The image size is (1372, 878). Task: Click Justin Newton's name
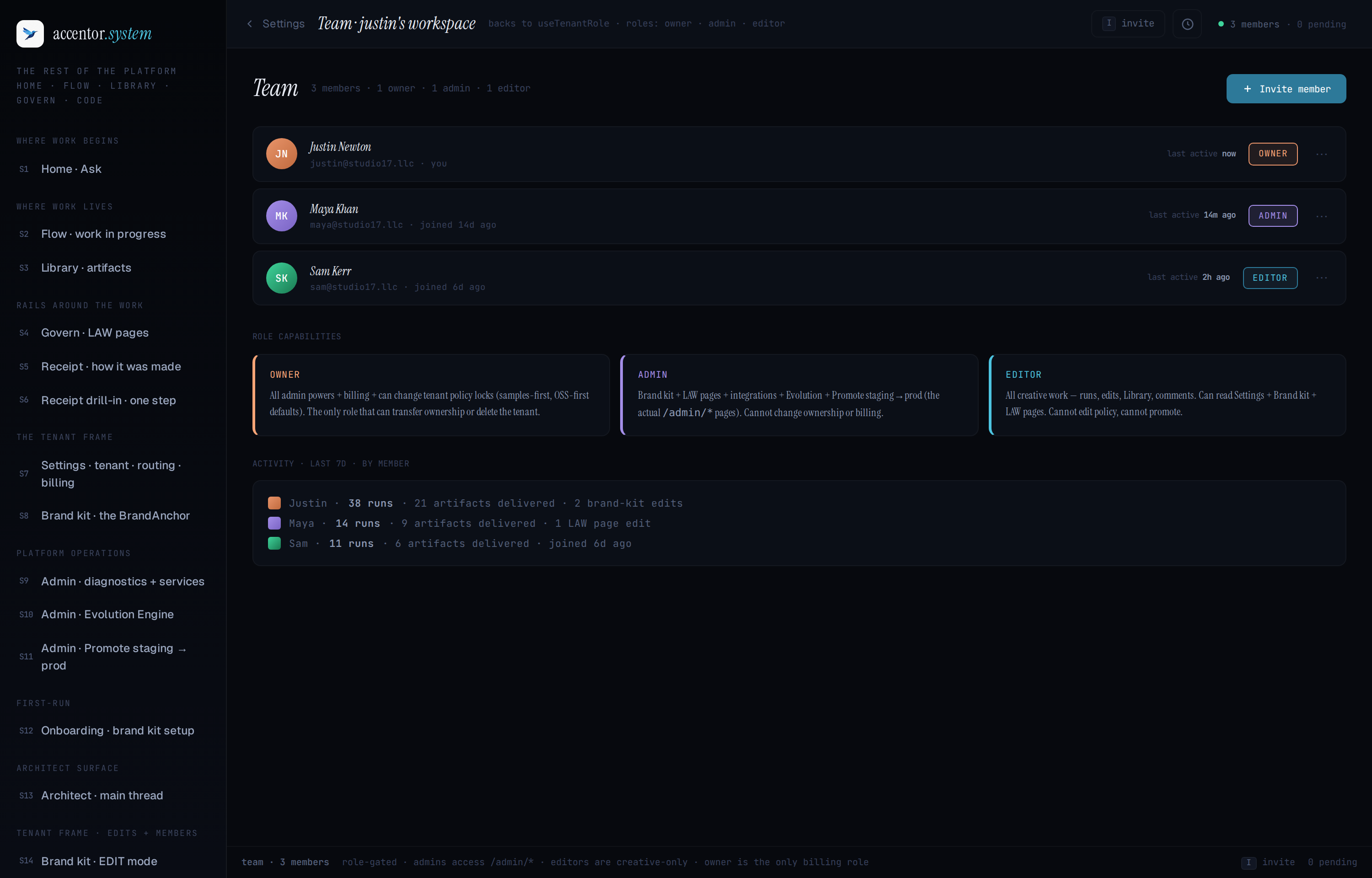click(340, 146)
